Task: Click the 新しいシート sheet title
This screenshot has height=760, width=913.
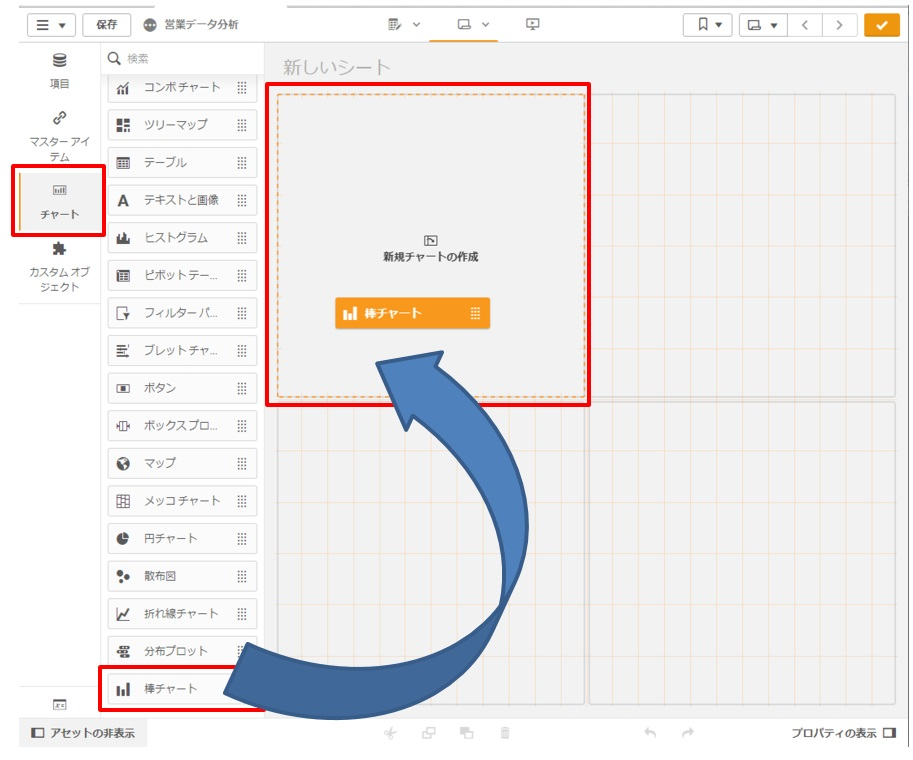Action: point(337,68)
